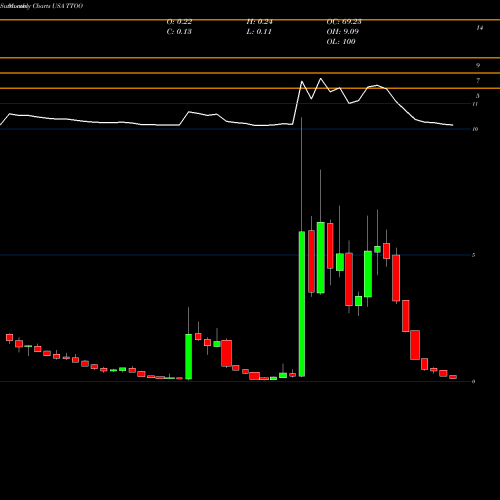The width and height of the screenshot is (500, 500).
Task: Click the "10" axis label
Action: point(475,129)
